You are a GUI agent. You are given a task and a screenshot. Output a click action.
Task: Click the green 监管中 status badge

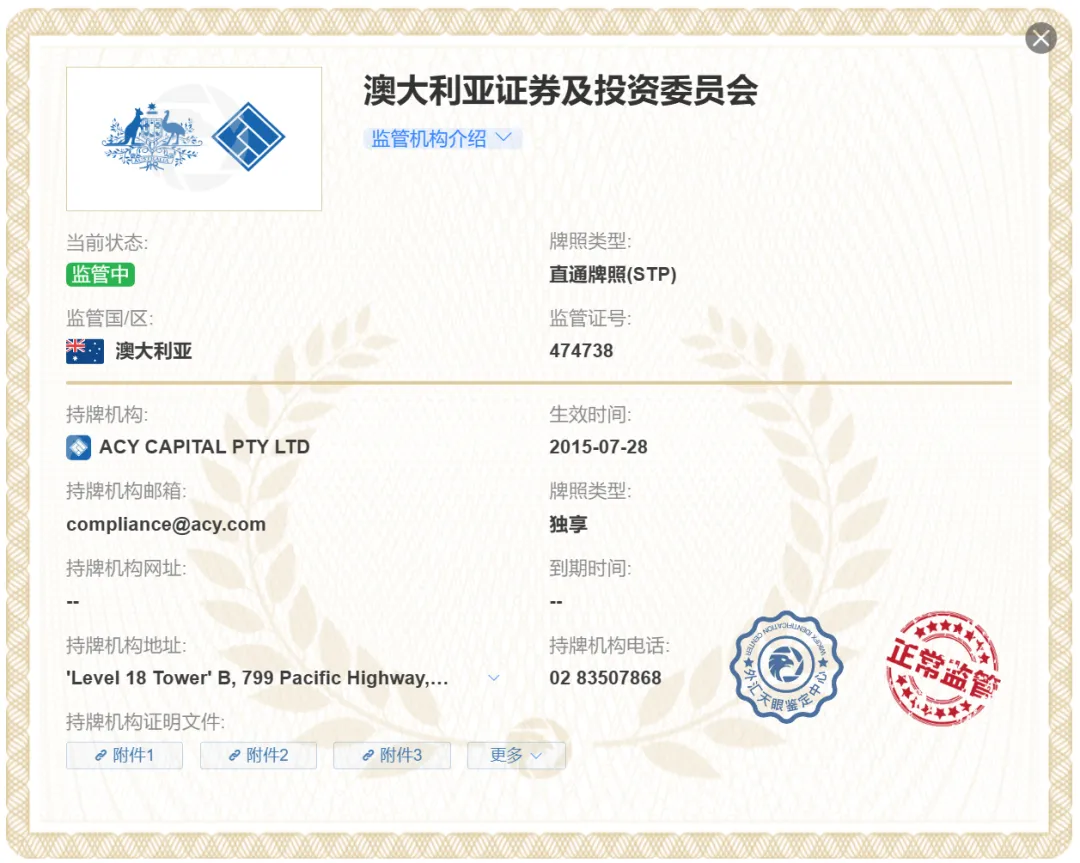[101, 275]
